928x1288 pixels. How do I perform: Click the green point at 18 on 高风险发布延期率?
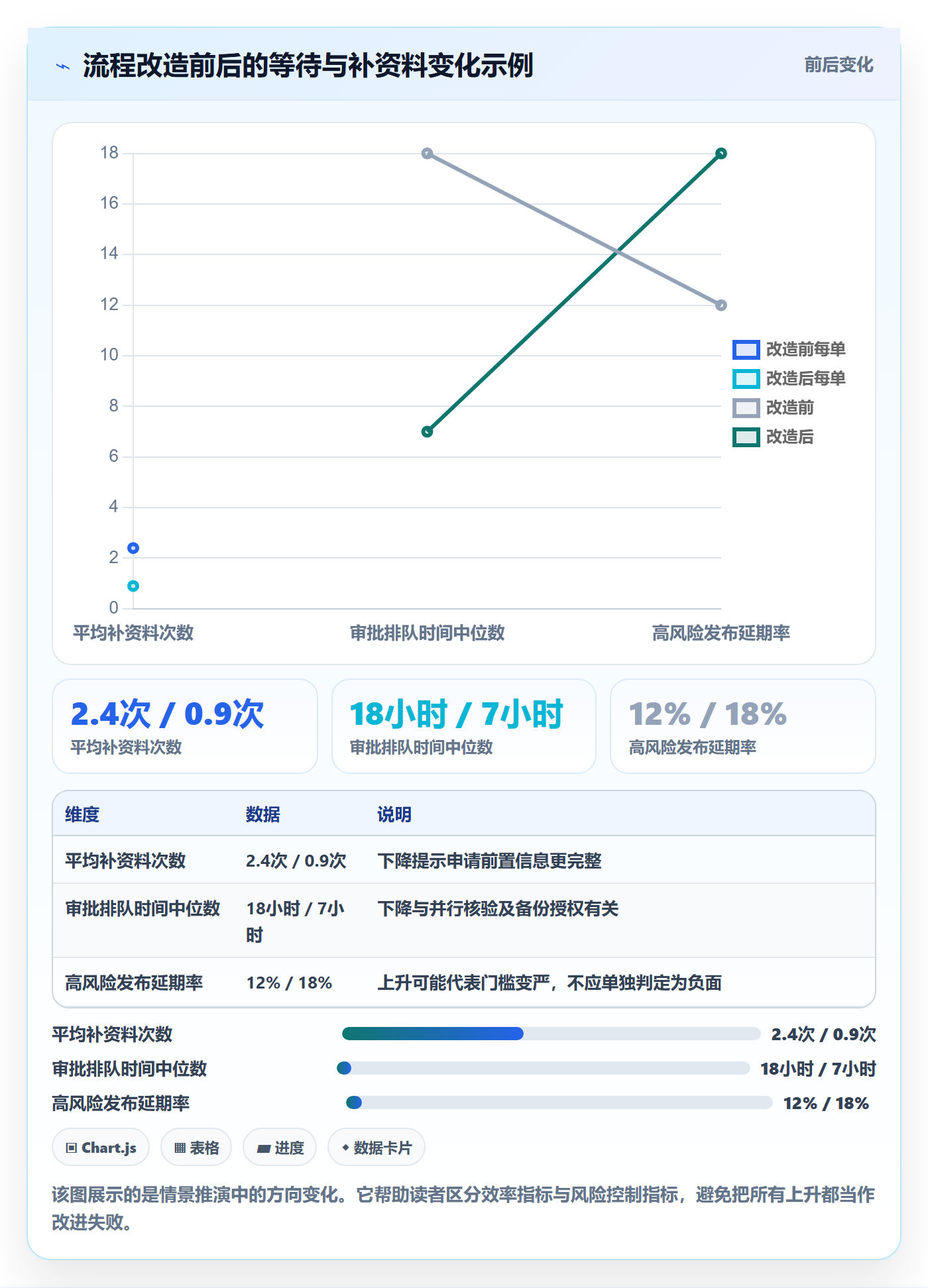pyautogui.click(x=721, y=154)
